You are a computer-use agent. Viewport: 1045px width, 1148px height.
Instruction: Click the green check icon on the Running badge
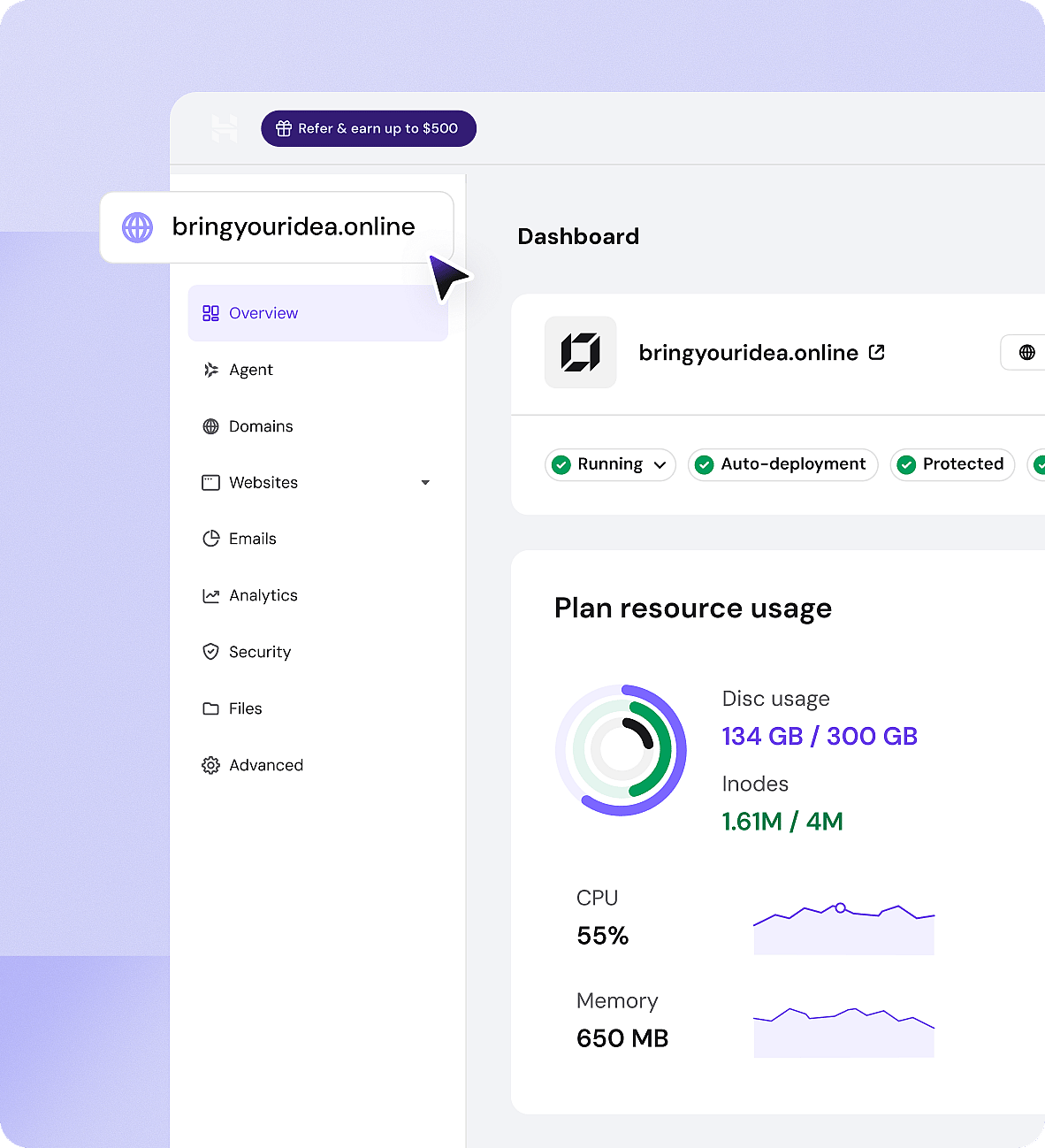tap(561, 464)
